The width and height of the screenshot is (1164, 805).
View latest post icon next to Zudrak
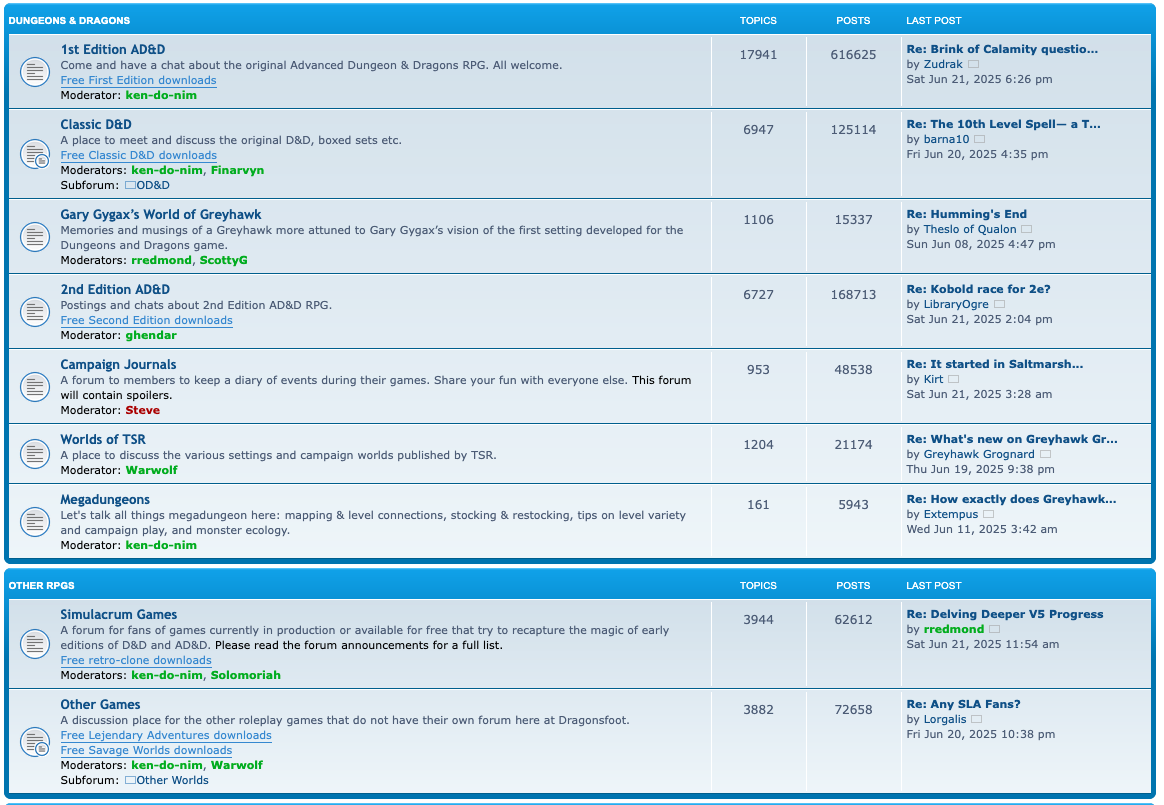973,65
